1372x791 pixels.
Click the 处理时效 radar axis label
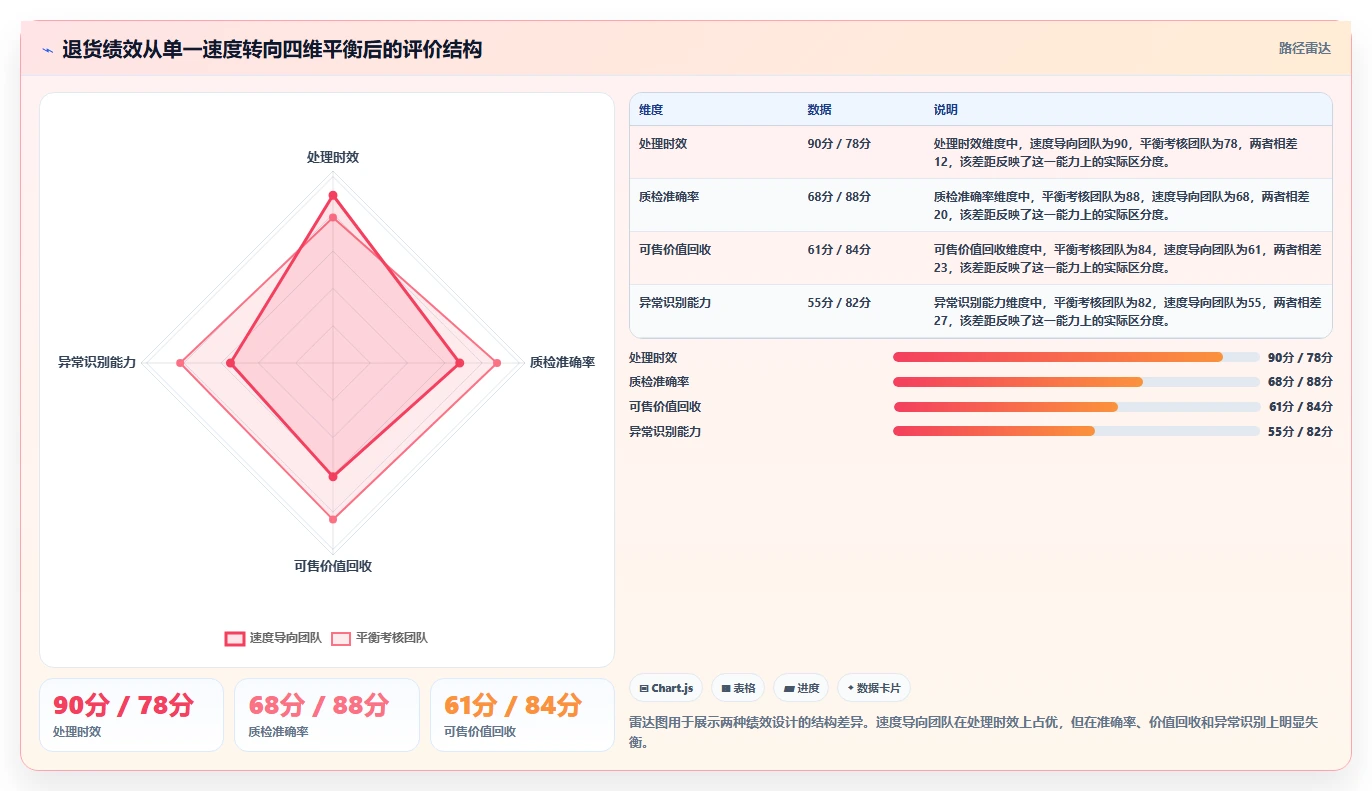333,157
